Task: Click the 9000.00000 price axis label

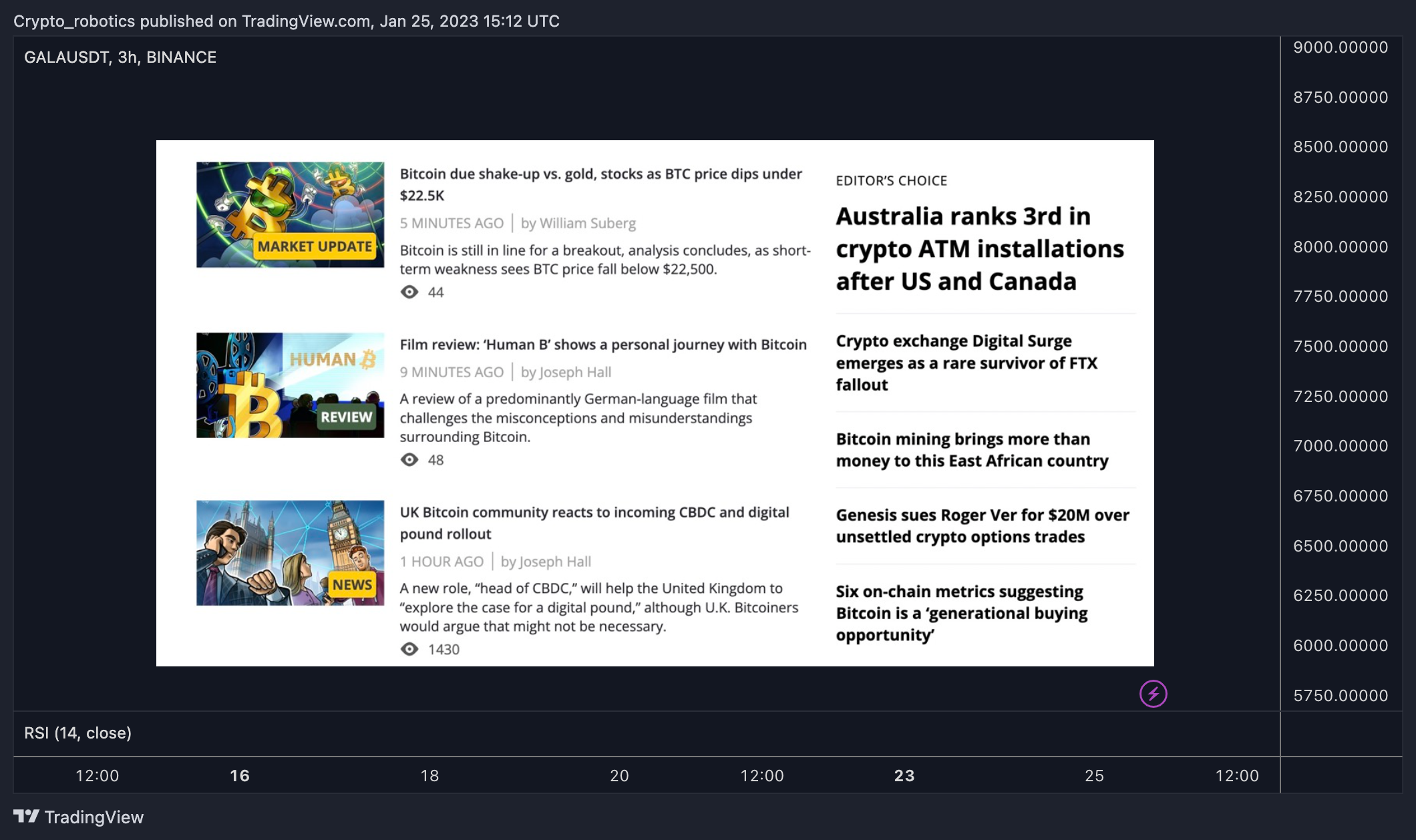Action: point(1341,47)
